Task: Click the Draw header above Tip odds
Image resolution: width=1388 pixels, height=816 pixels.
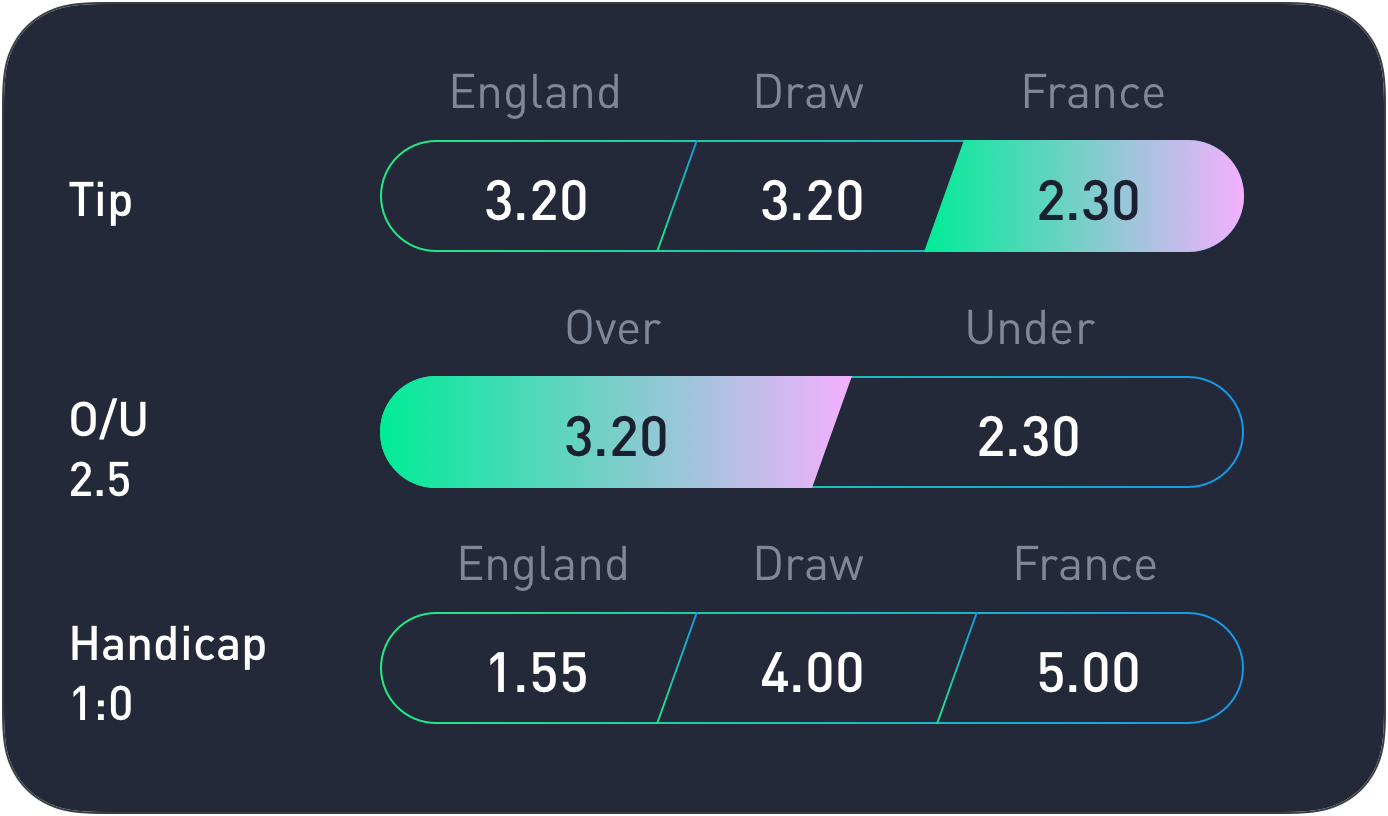Action: click(808, 93)
